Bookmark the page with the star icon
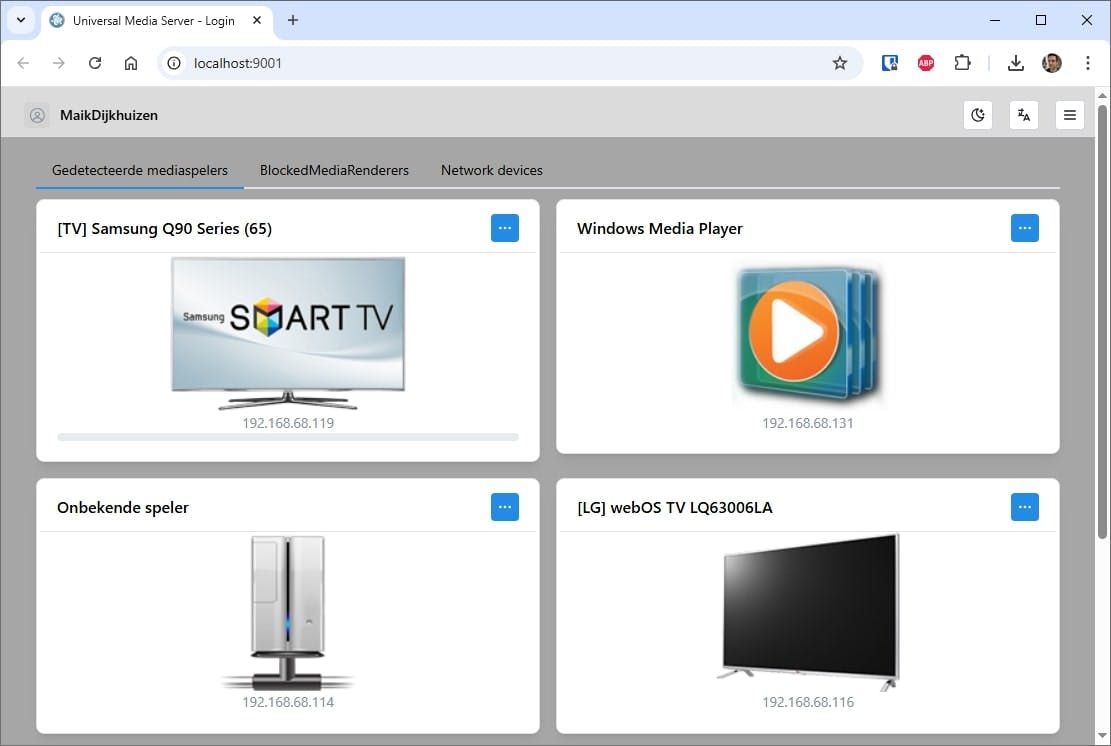 840,62
